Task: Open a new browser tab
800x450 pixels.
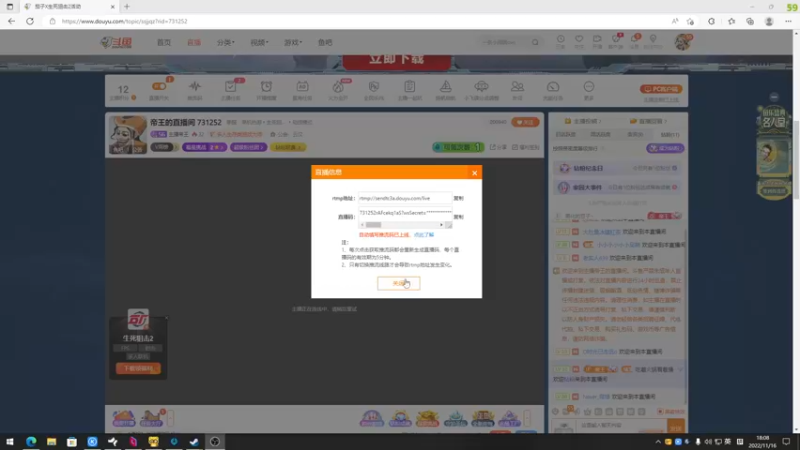Action: tap(127, 7)
